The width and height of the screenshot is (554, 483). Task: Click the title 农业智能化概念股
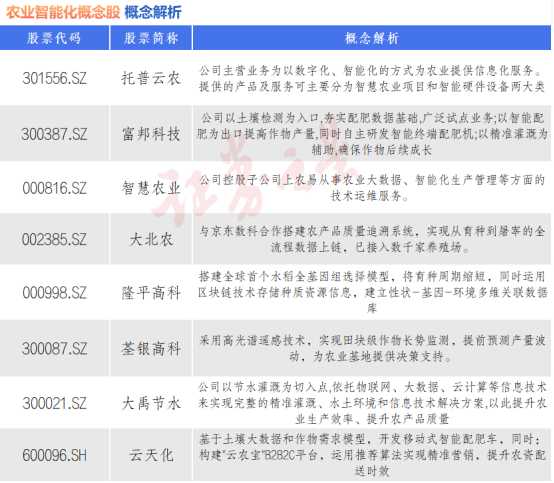pyautogui.click(x=63, y=12)
